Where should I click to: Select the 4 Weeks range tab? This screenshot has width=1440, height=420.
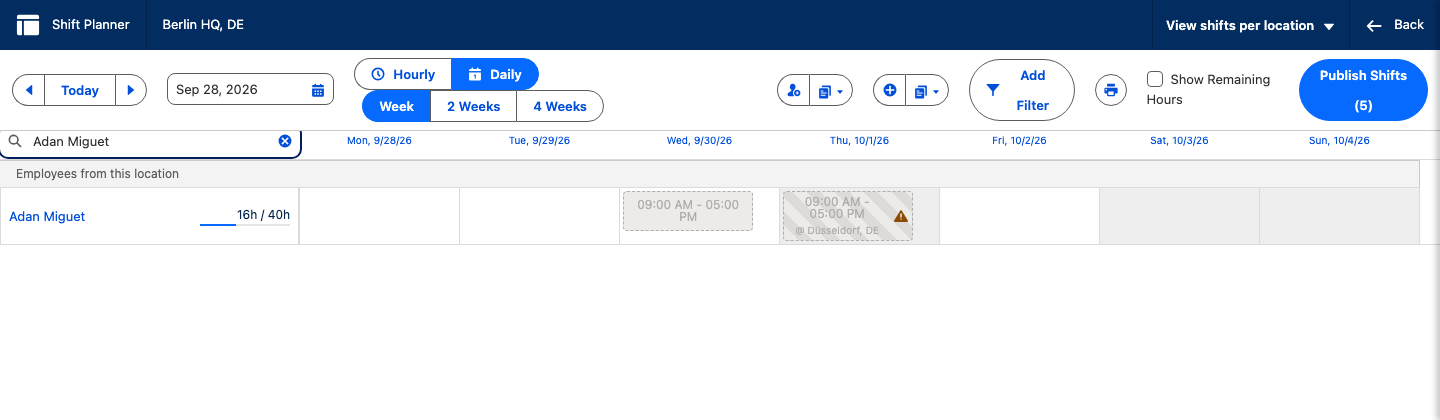point(560,106)
